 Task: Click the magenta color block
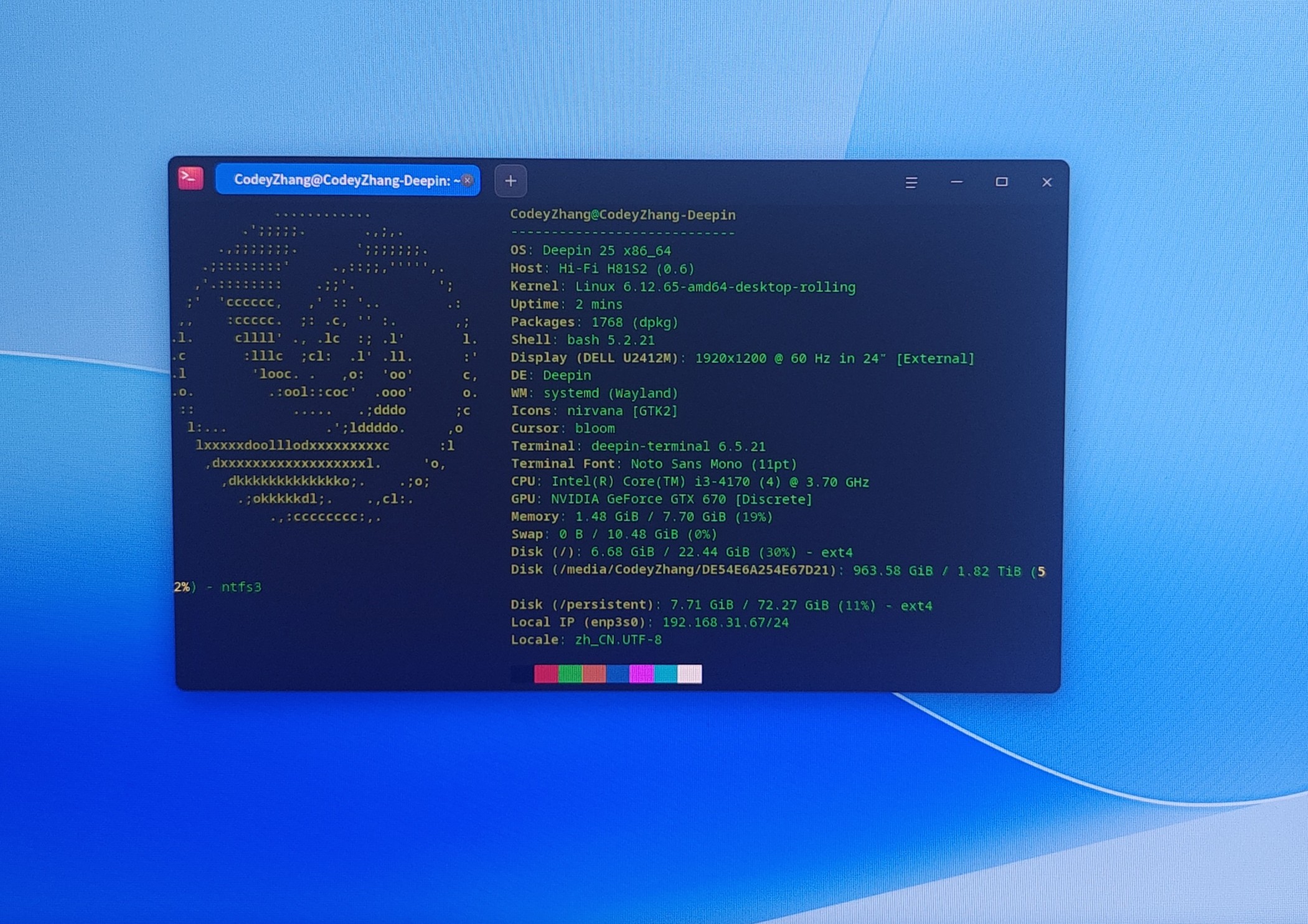pyautogui.click(x=641, y=674)
